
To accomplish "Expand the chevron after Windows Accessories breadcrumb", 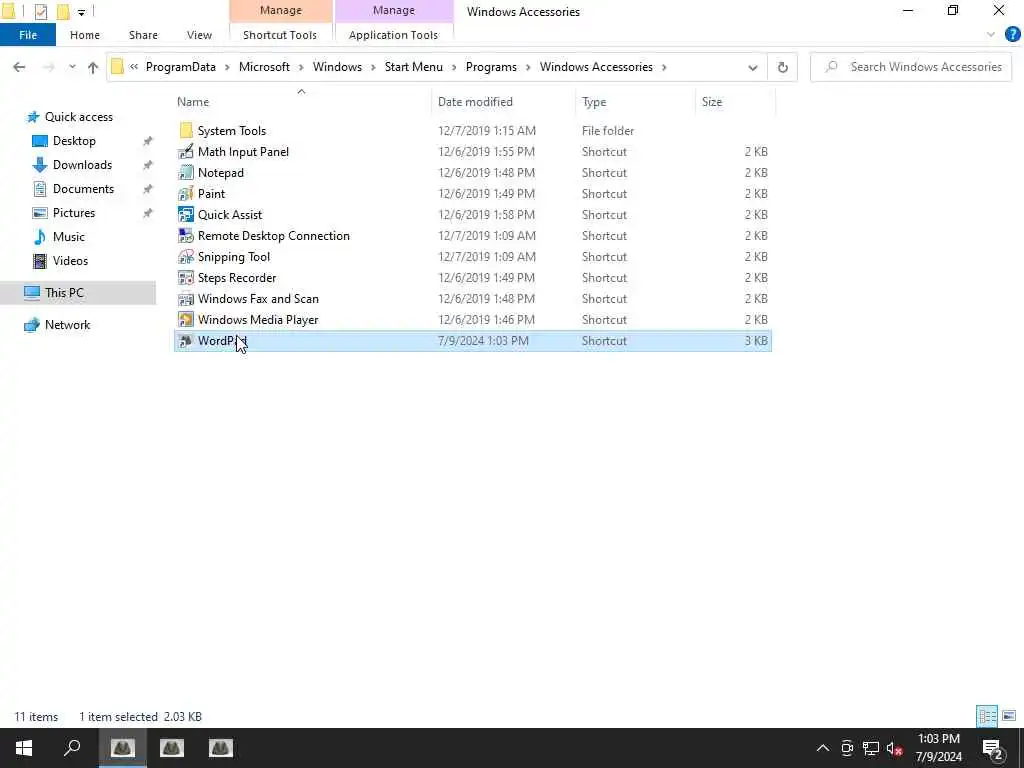I will [664, 67].
